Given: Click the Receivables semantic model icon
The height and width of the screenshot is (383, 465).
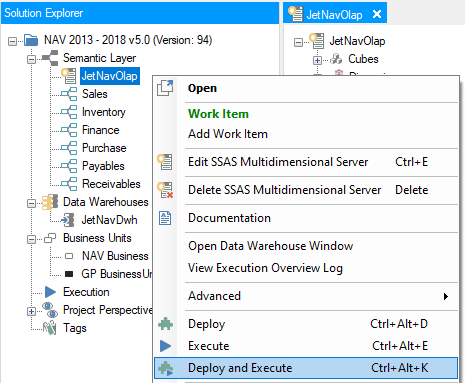Looking at the screenshot, I should tap(69, 184).
